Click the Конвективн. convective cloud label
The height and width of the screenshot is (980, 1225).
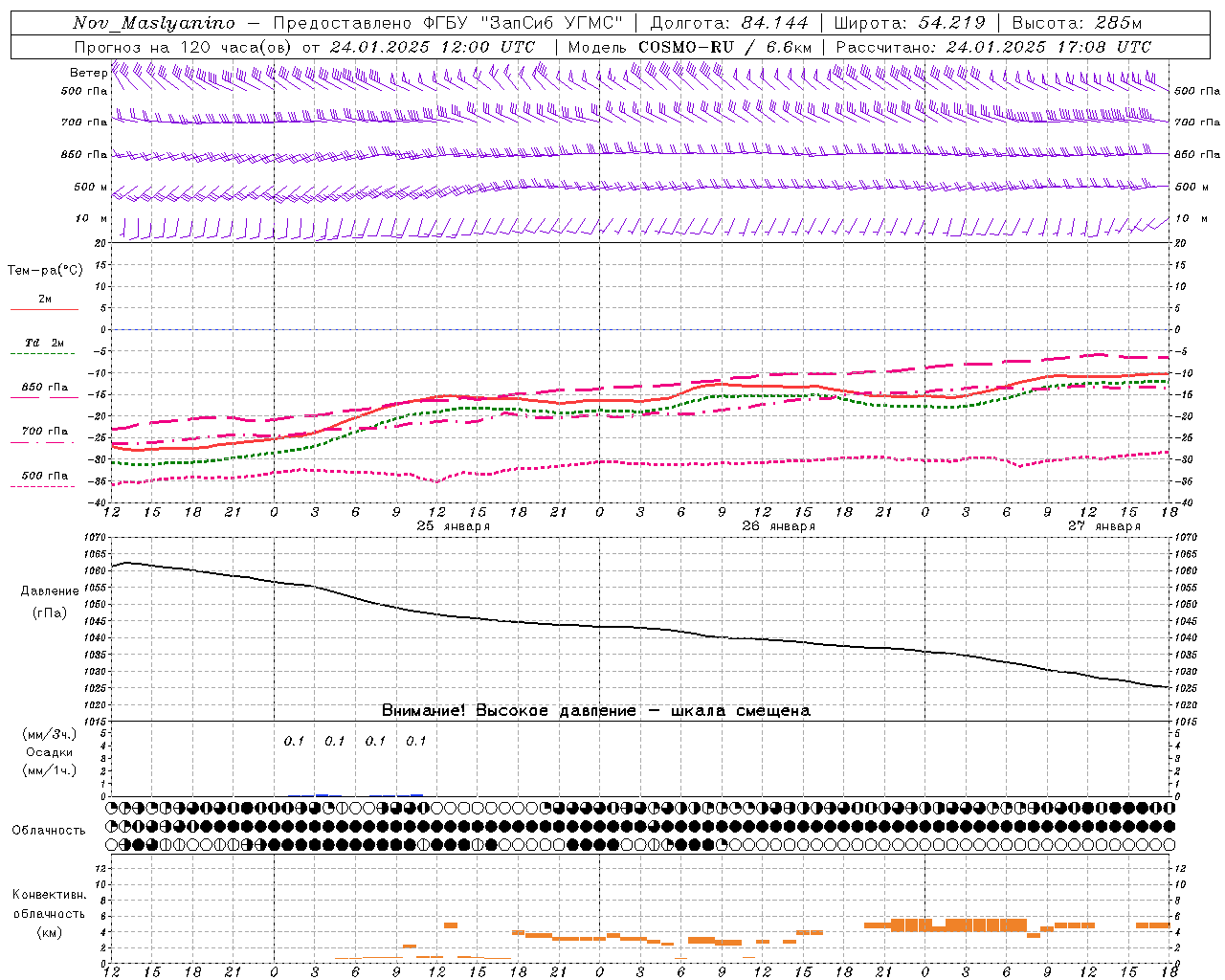(49, 895)
